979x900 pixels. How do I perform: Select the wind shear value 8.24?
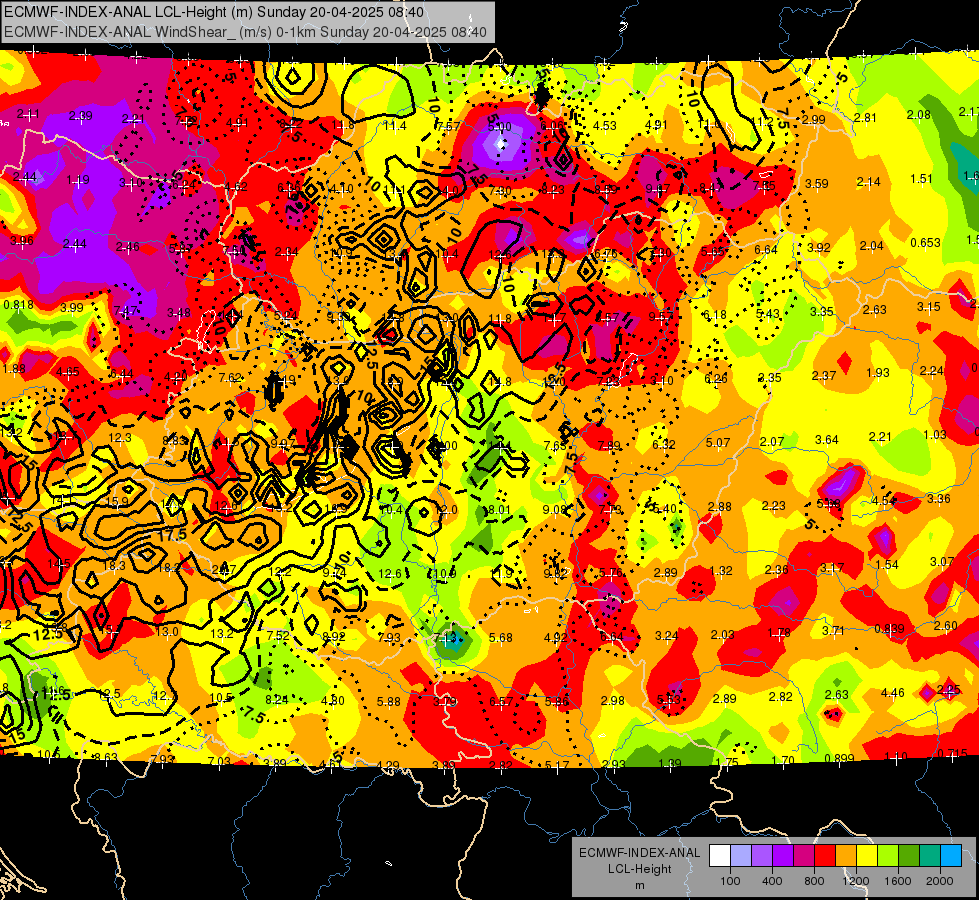click(x=277, y=700)
